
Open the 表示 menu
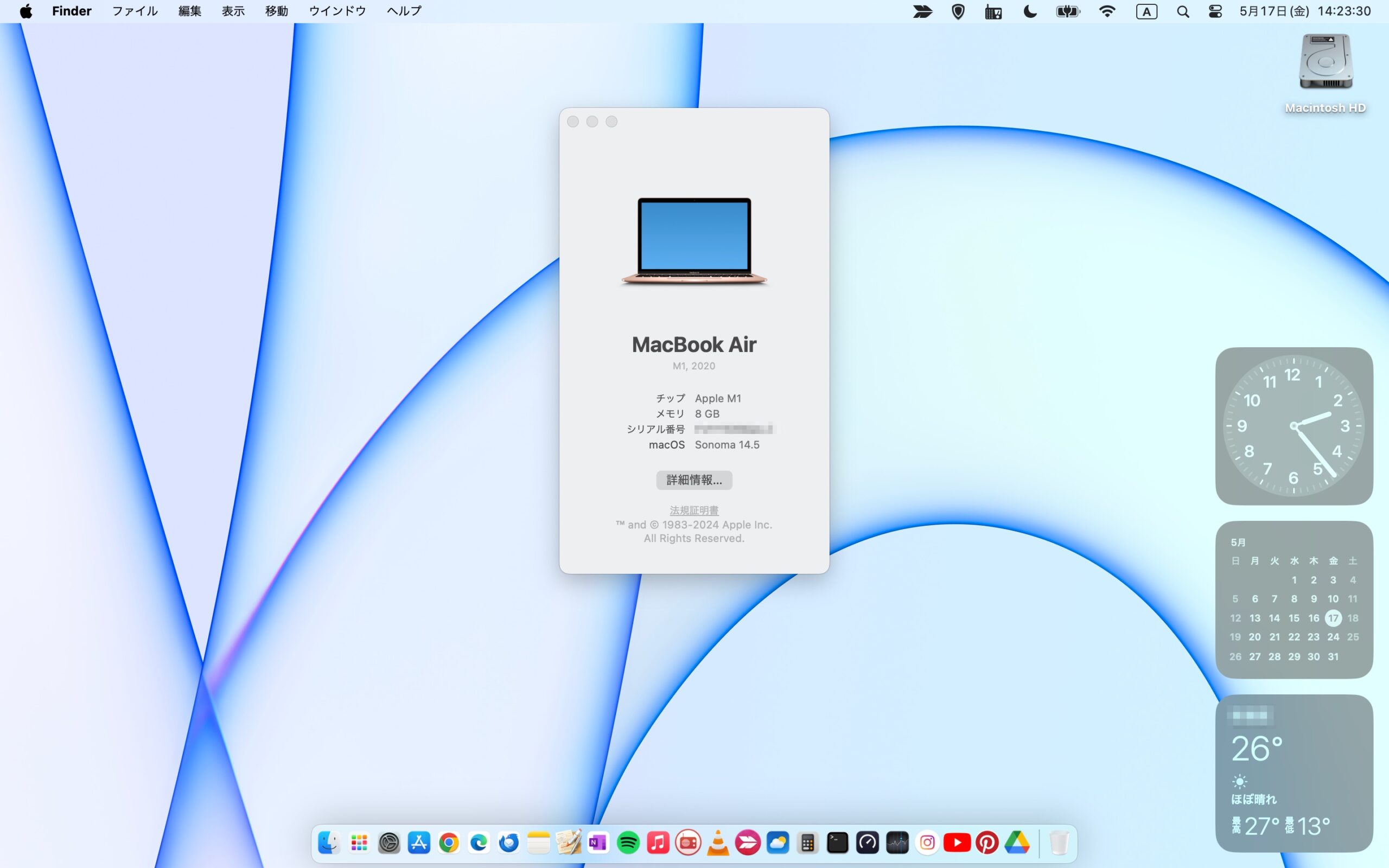[234, 11]
